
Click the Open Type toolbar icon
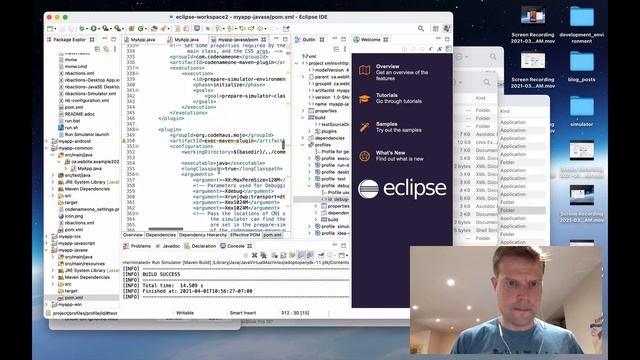pos(154,29)
